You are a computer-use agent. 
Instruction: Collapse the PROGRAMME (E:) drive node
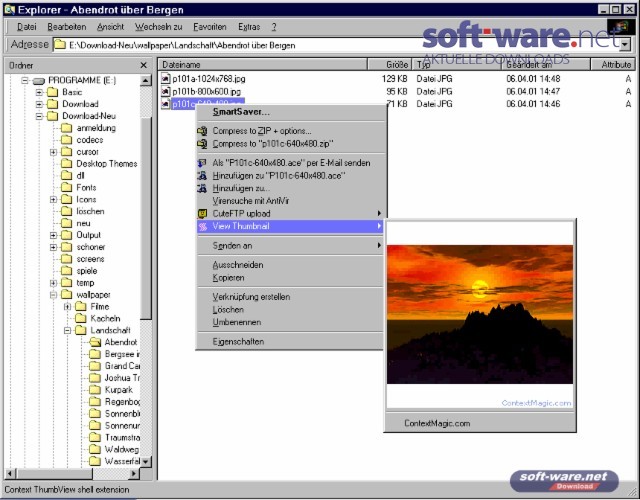click(24, 80)
